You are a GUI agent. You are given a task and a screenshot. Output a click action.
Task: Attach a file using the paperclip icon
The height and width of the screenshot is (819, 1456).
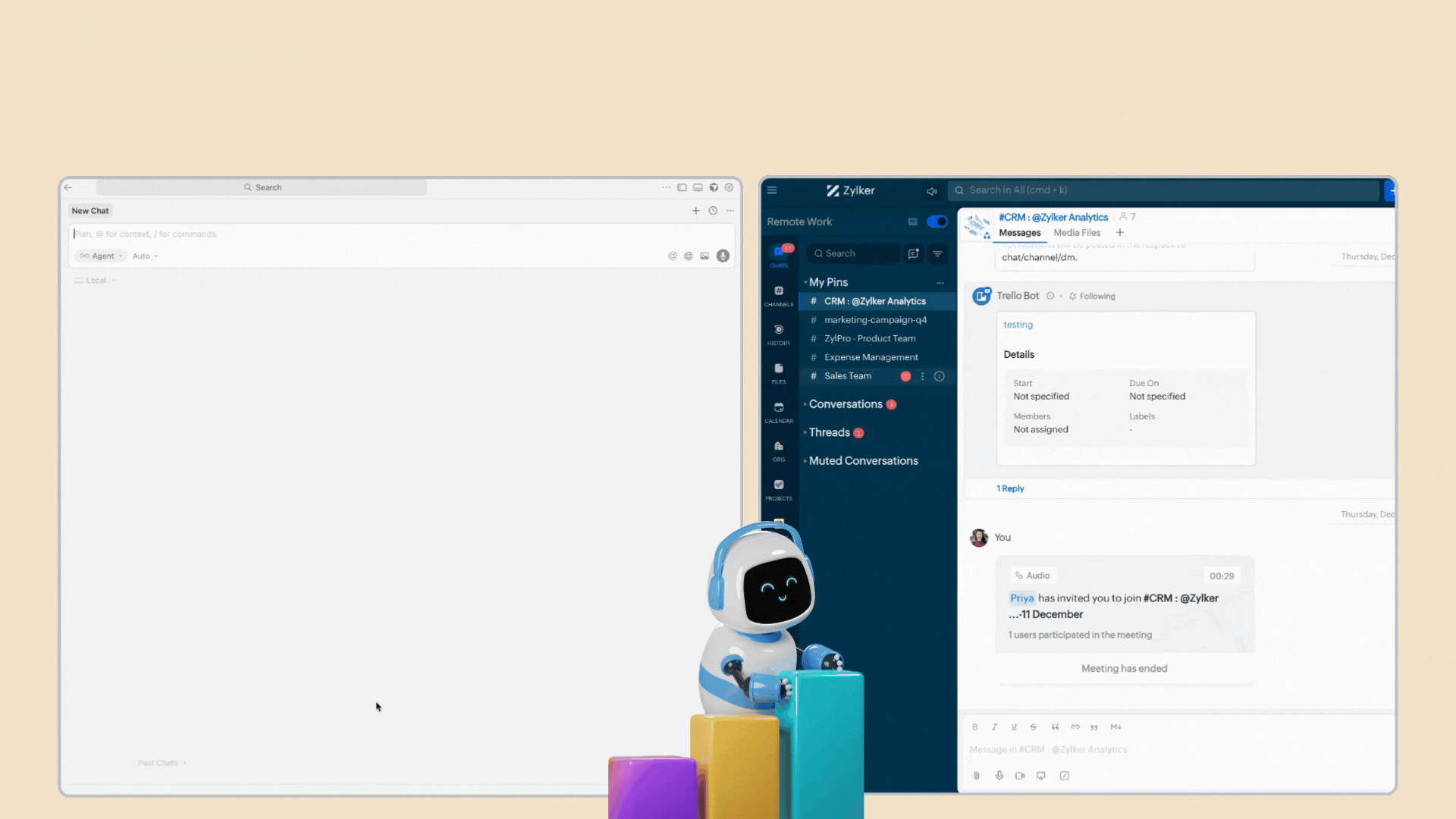pos(977,775)
